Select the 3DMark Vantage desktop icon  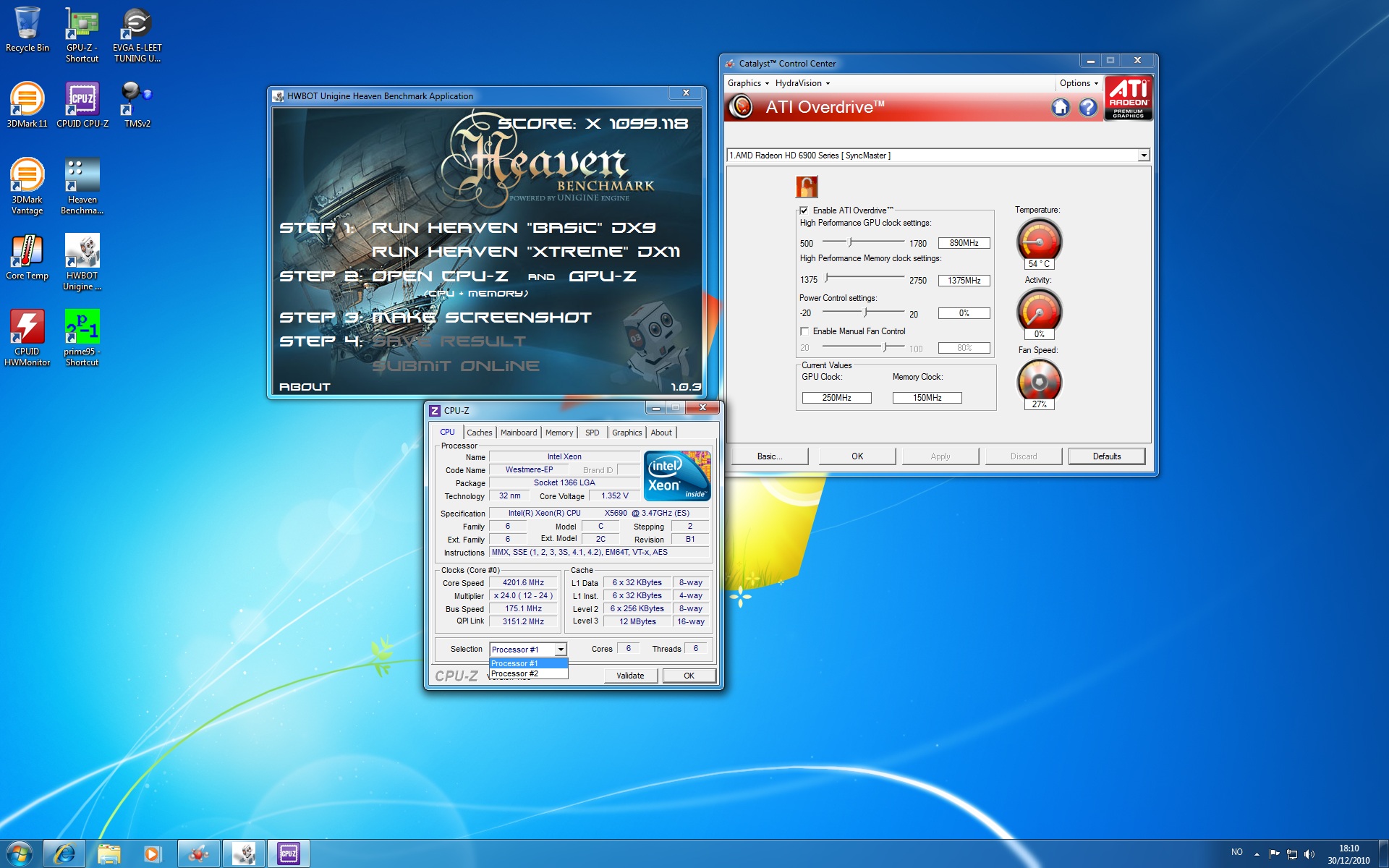pos(27,186)
